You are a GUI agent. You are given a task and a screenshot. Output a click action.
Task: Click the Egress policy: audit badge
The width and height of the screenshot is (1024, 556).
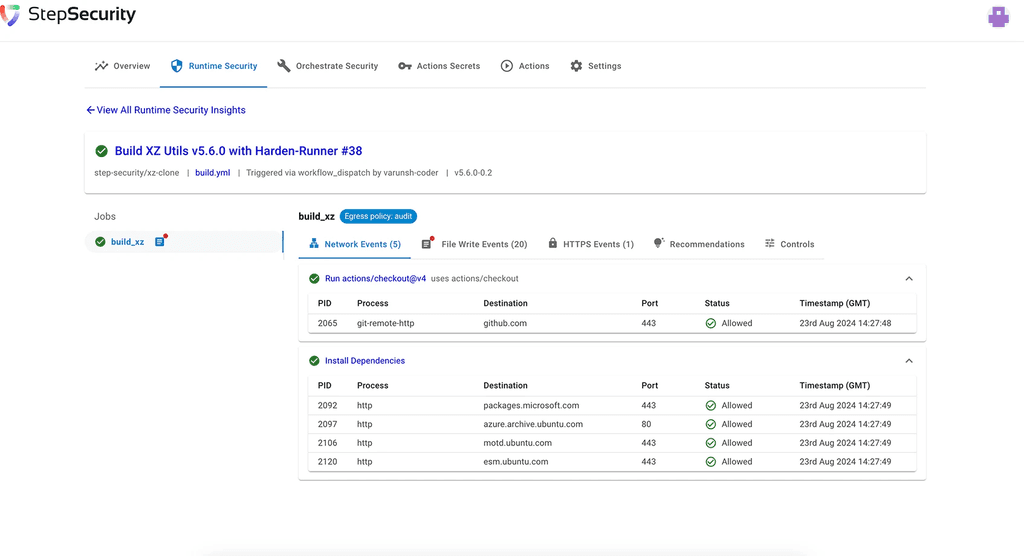pos(378,216)
